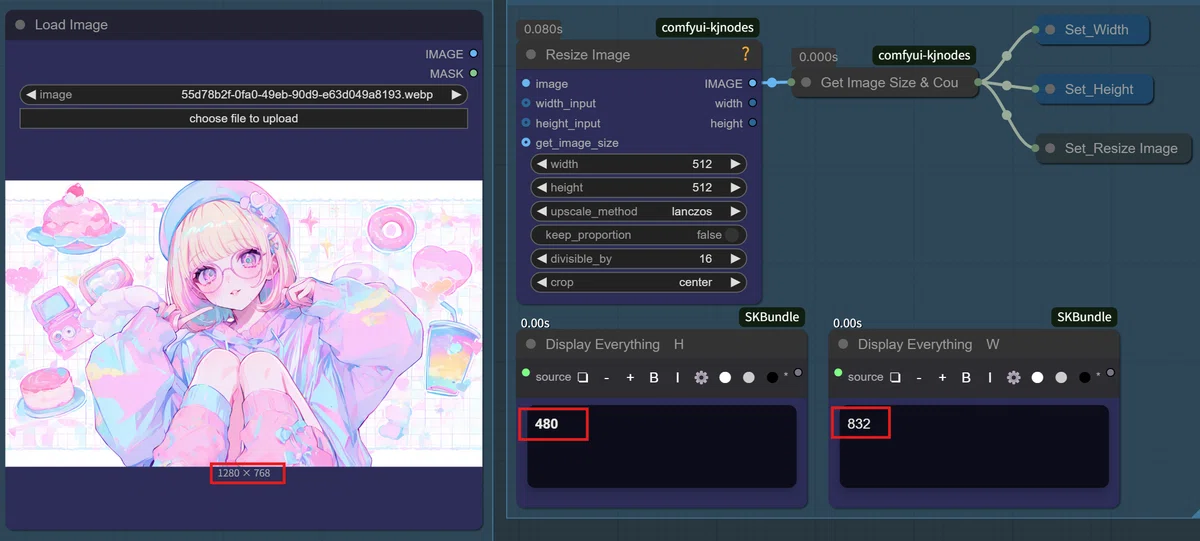
Task: Increase font size in Display Everything H
Action: (x=630, y=377)
